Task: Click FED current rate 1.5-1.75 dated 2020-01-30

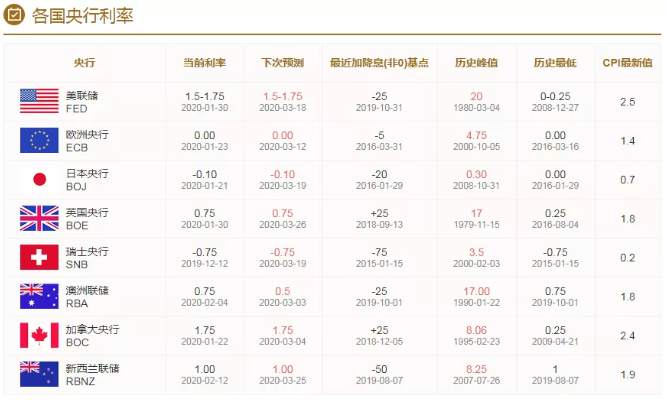Action: coord(204,101)
